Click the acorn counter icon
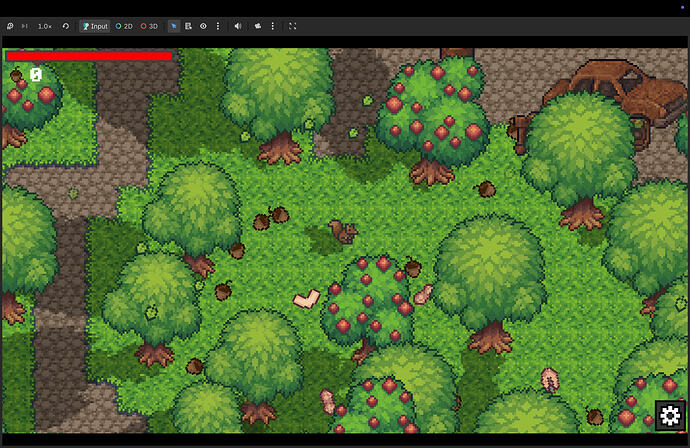The image size is (690, 448). (16, 74)
